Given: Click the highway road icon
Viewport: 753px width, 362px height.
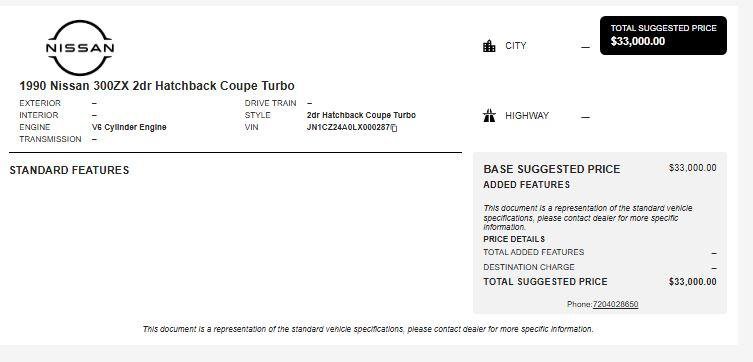Looking at the screenshot, I should [489, 116].
